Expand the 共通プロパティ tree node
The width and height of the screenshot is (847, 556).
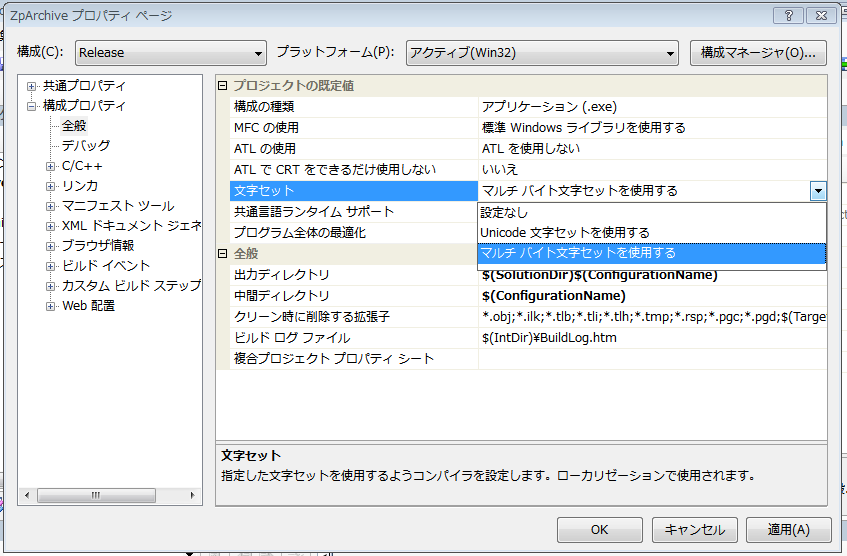click(31, 86)
